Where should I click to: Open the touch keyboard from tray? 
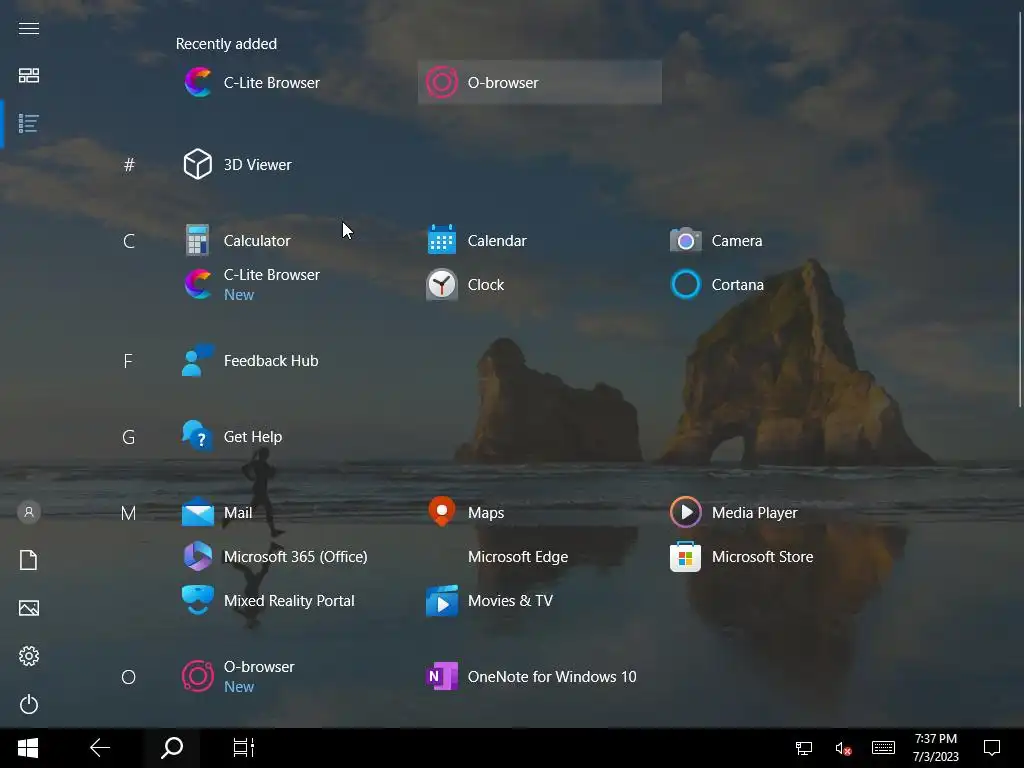pos(883,748)
